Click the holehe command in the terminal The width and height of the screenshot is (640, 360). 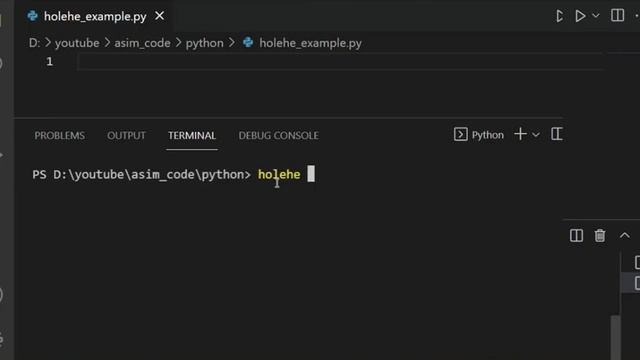[x=279, y=175]
